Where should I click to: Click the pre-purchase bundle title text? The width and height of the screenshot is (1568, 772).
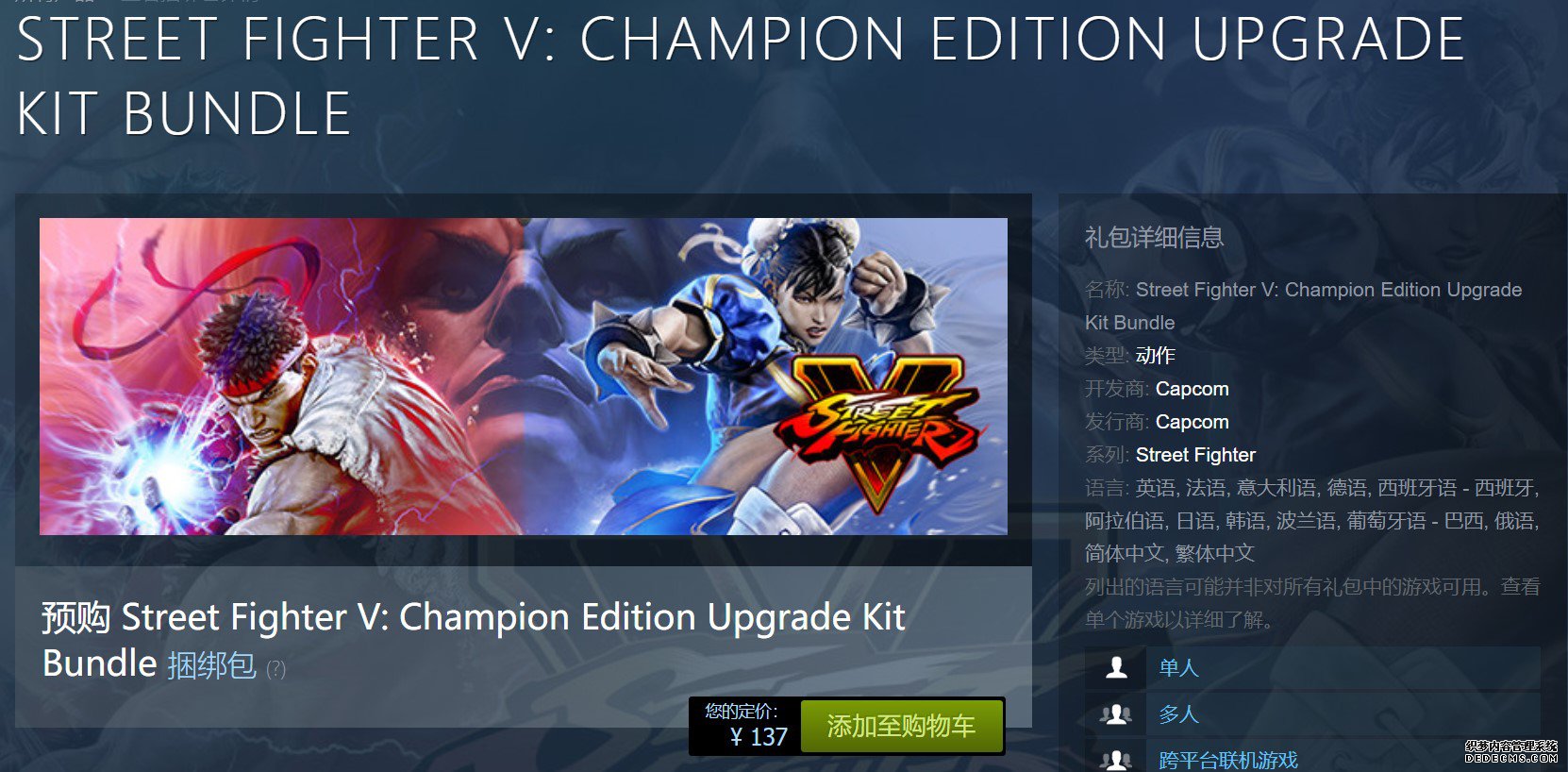pos(474,640)
